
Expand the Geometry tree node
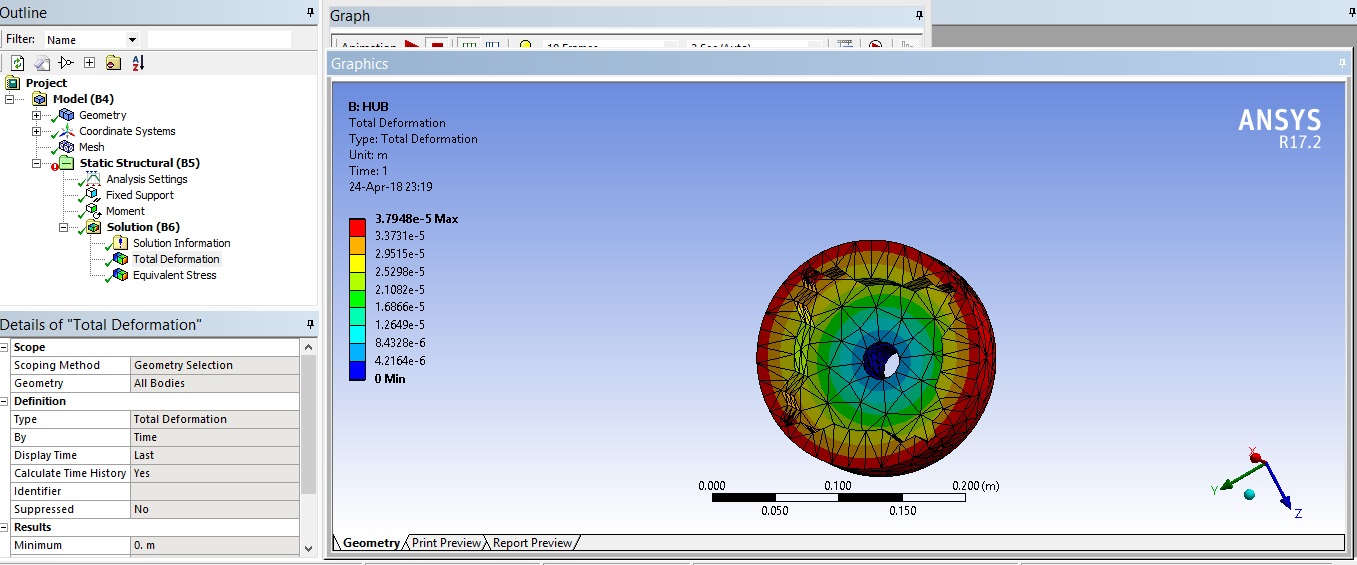point(37,115)
